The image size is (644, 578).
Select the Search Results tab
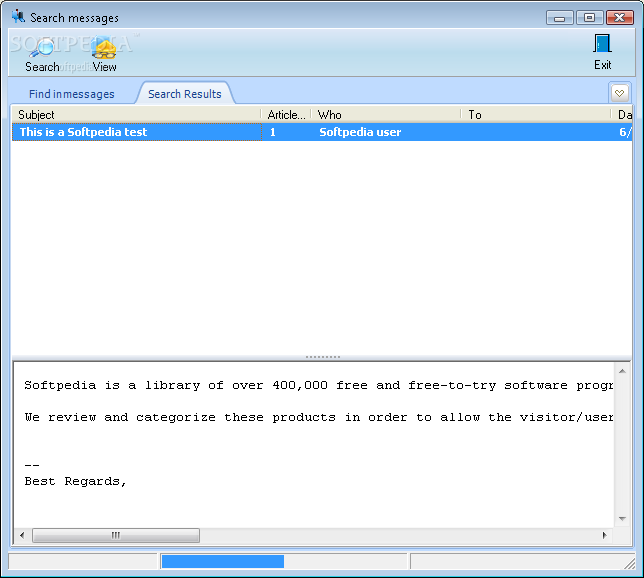point(185,94)
